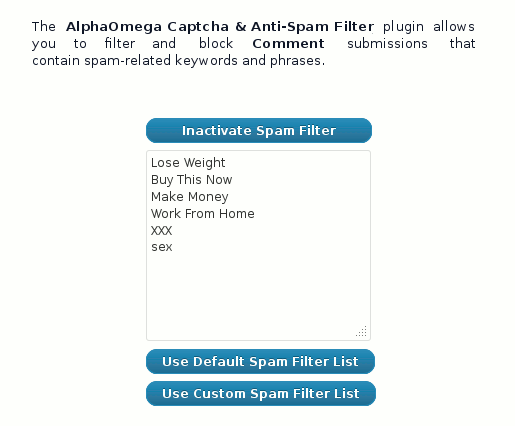Click the 'Buy This Now' keyword line

(191, 180)
